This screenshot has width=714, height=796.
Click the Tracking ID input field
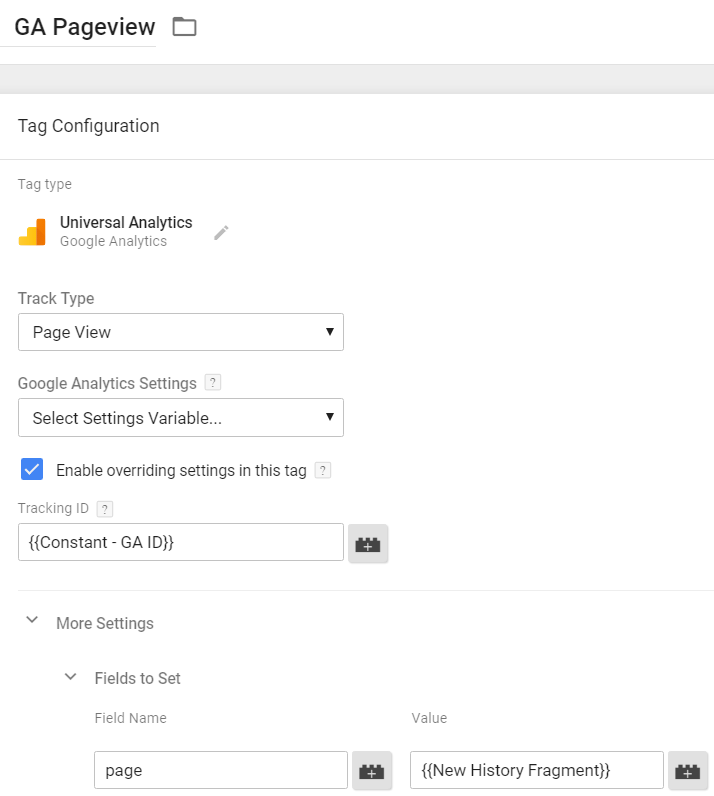[181, 542]
